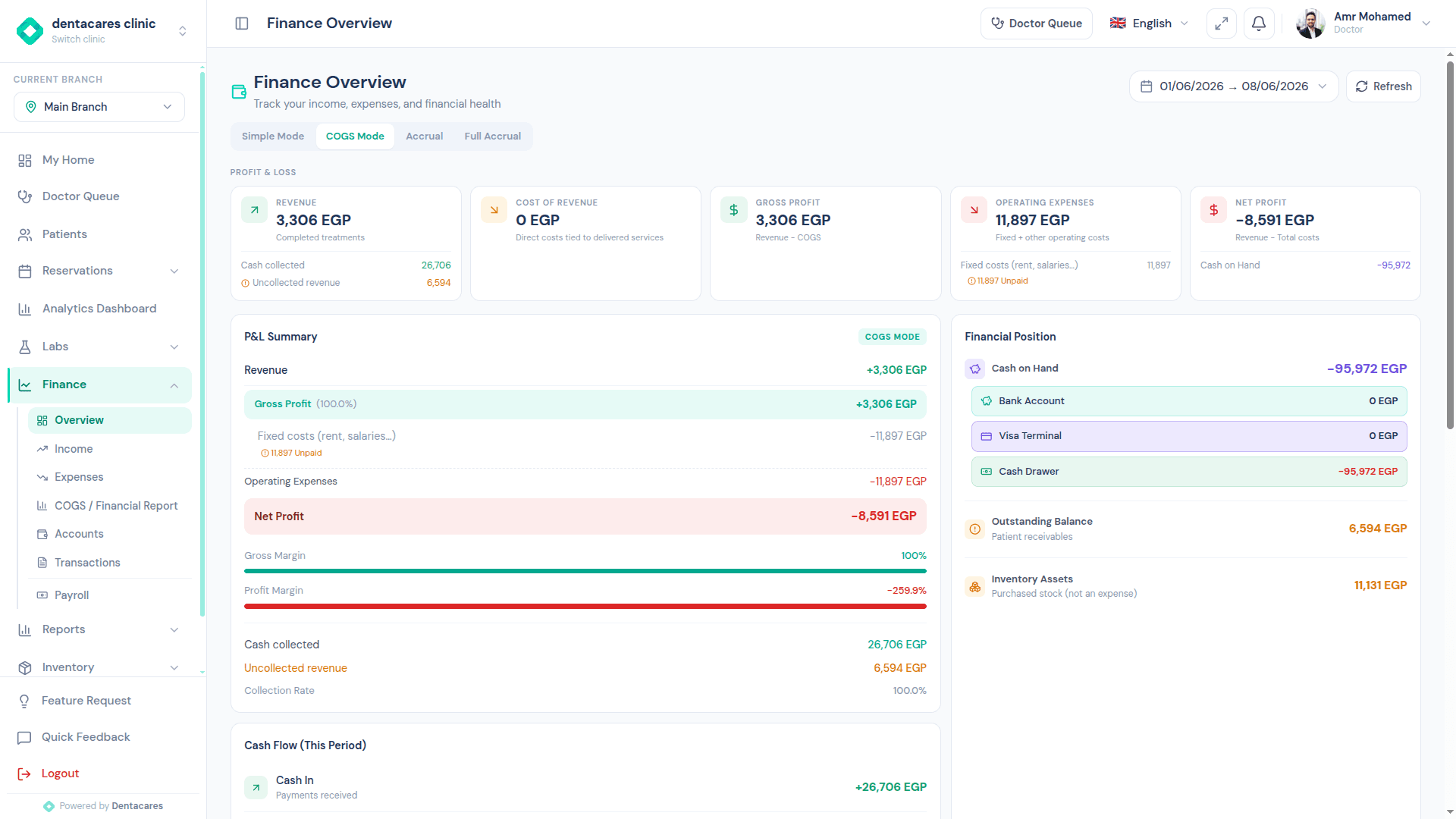Screen dimensions: 1456x819
Task: Click the Profit Margin red progress bar
Action: pos(585,607)
